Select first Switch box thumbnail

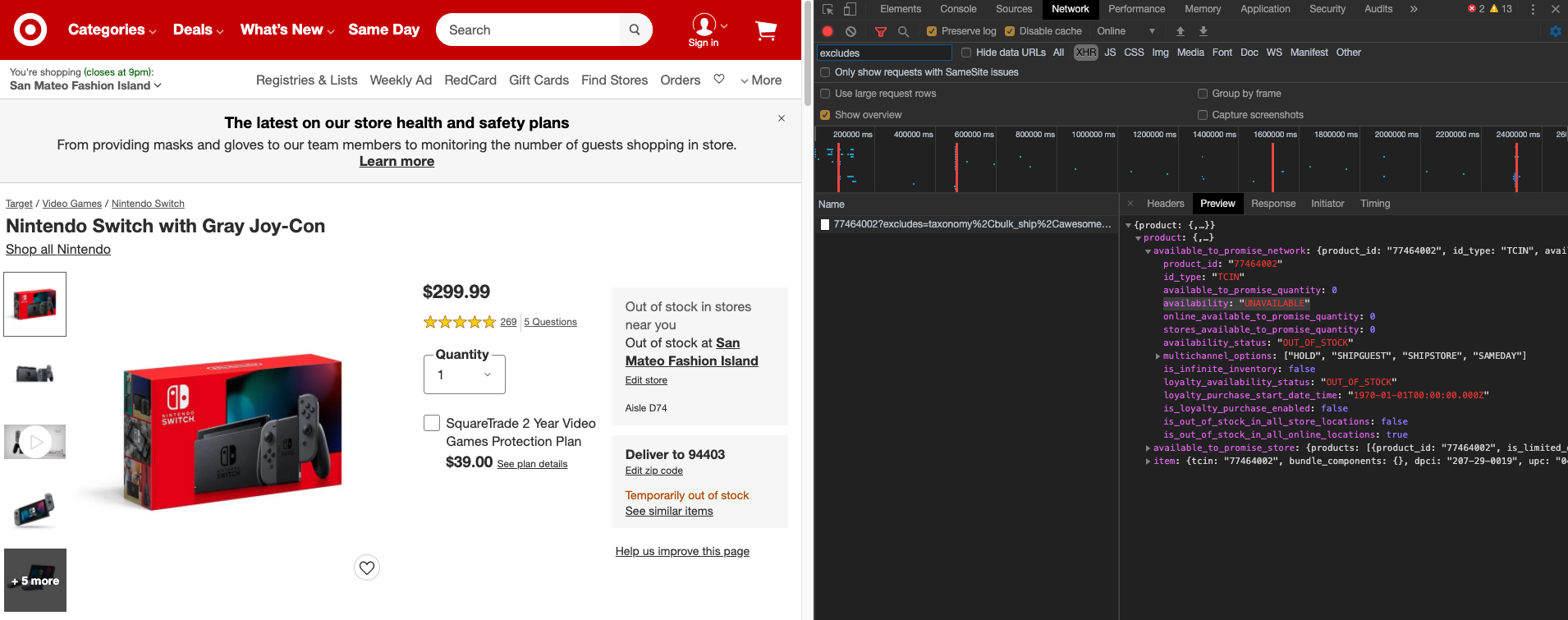click(34, 304)
